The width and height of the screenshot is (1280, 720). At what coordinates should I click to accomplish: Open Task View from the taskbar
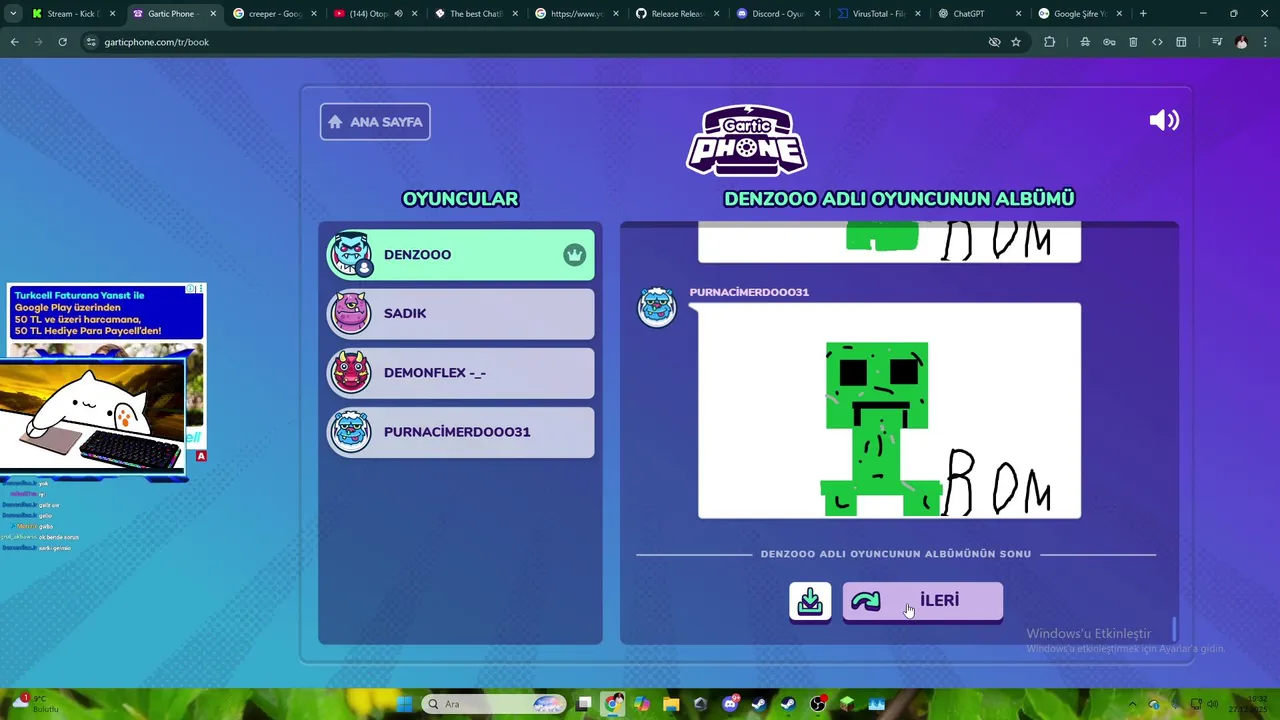[x=584, y=704]
